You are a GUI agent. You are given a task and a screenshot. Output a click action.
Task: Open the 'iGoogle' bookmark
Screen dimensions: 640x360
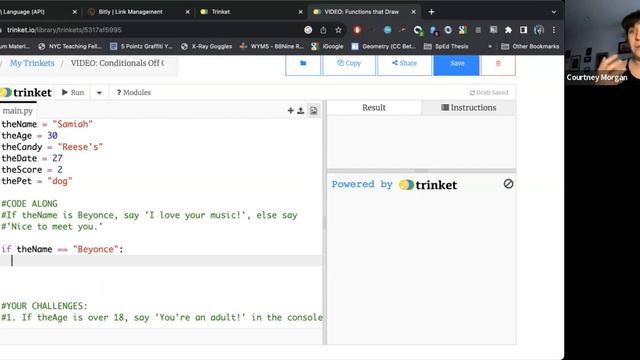(x=327, y=47)
